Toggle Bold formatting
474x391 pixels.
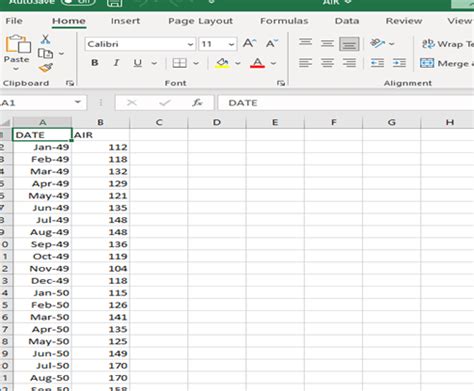[95, 63]
